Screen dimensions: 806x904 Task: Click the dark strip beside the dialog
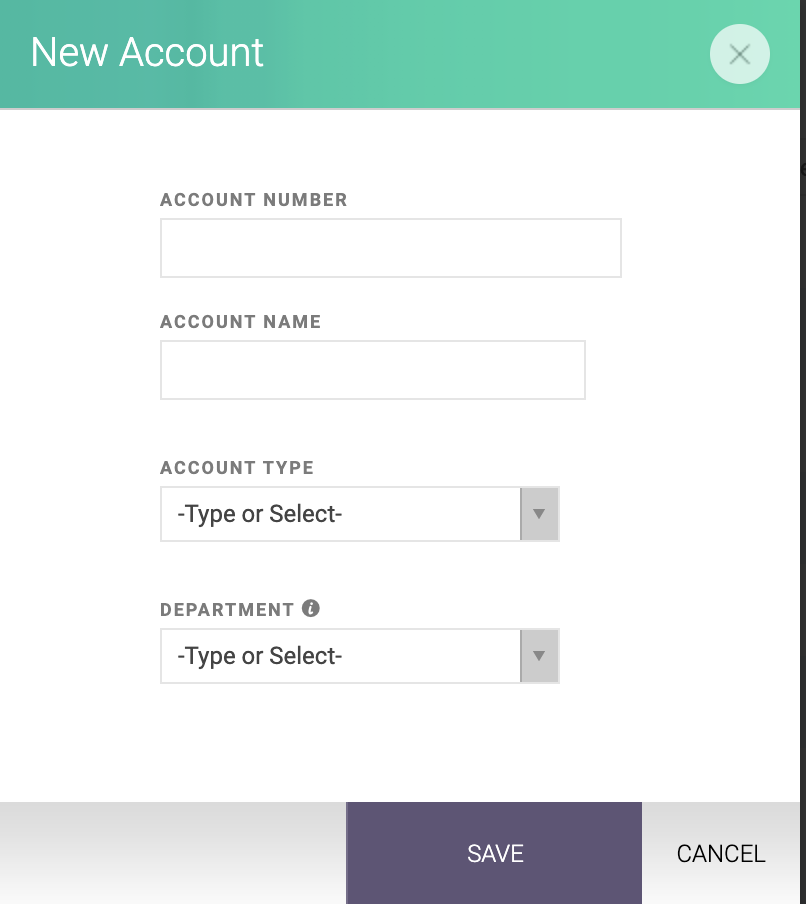point(803,452)
